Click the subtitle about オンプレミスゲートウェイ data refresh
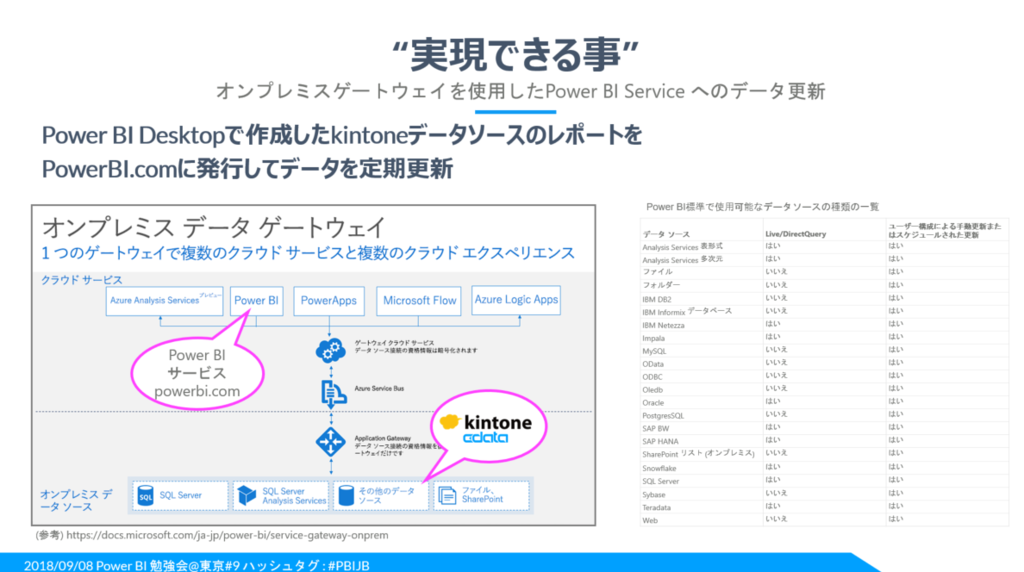The height and width of the screenshot is (572, 1024). [x=520, y=91]
